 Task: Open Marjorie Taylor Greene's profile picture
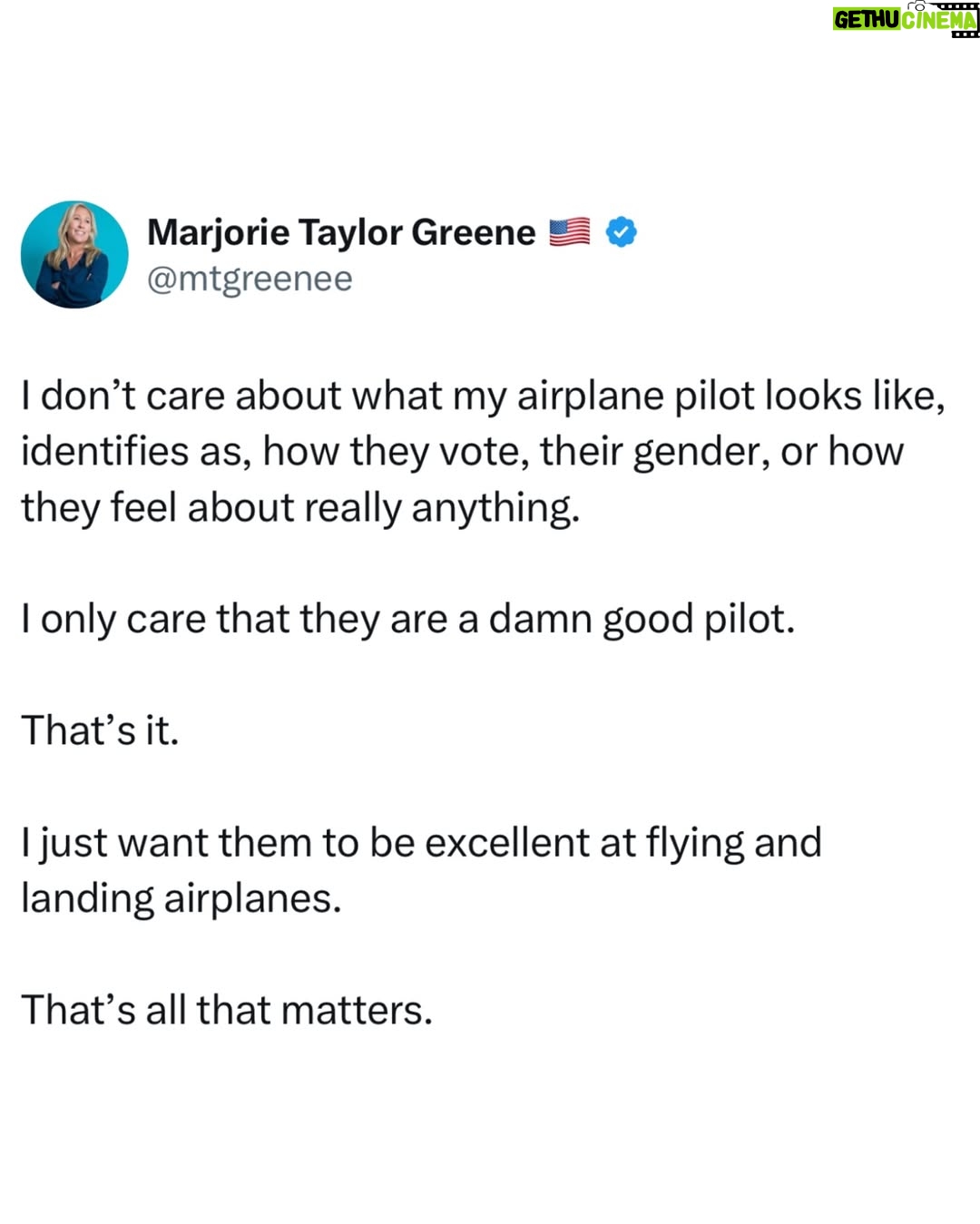(74, 255)
